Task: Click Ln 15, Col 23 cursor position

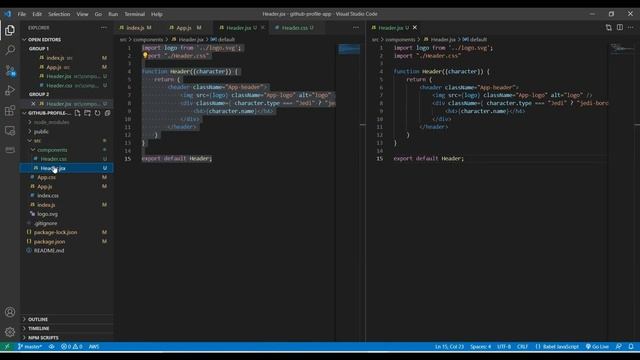Action: (449, 347)
